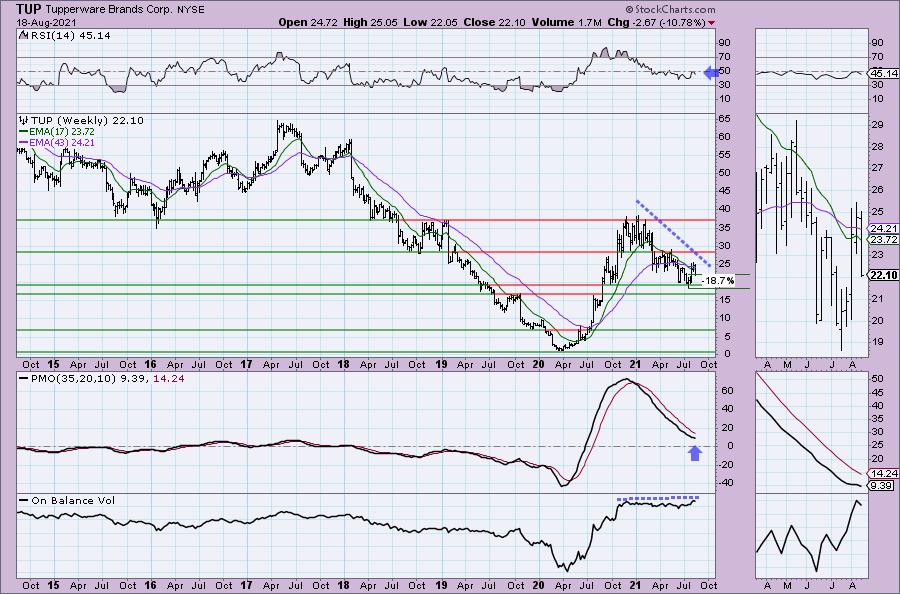The height and width of the screenshot is (594, 900).
Task: Click the 90 label on main RSI axis
Action: 725,42
